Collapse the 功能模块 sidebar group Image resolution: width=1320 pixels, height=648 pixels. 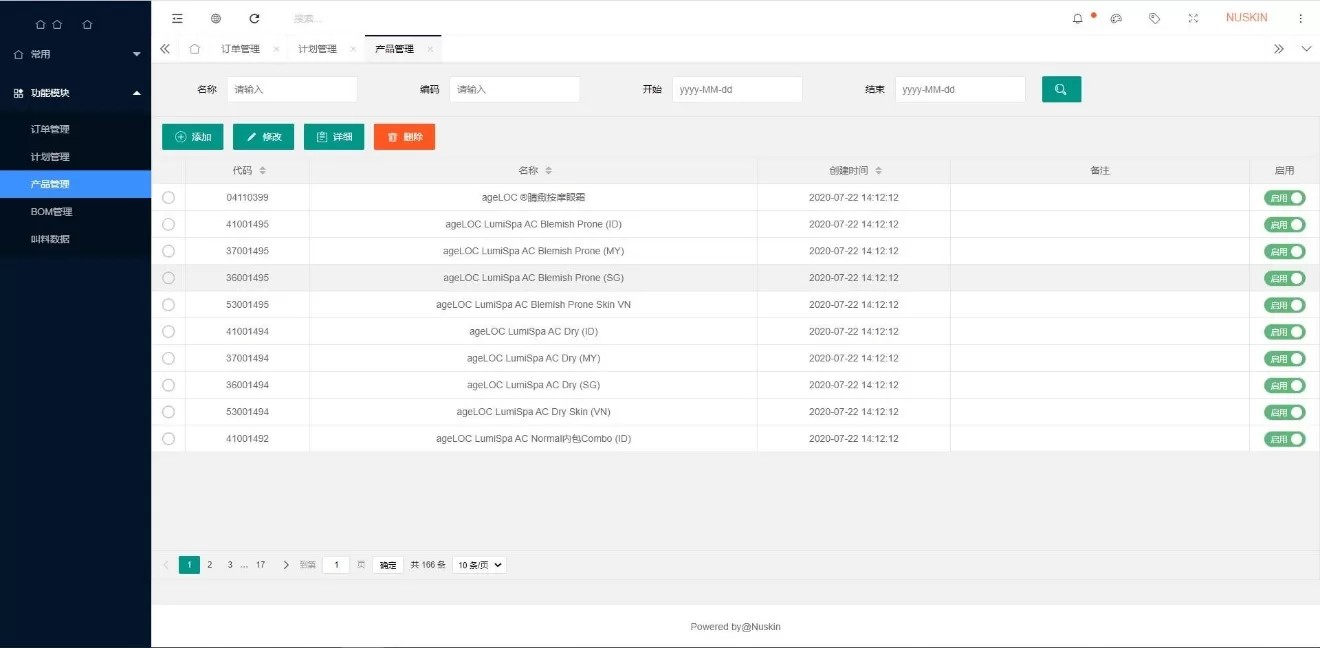pos(76,93)
